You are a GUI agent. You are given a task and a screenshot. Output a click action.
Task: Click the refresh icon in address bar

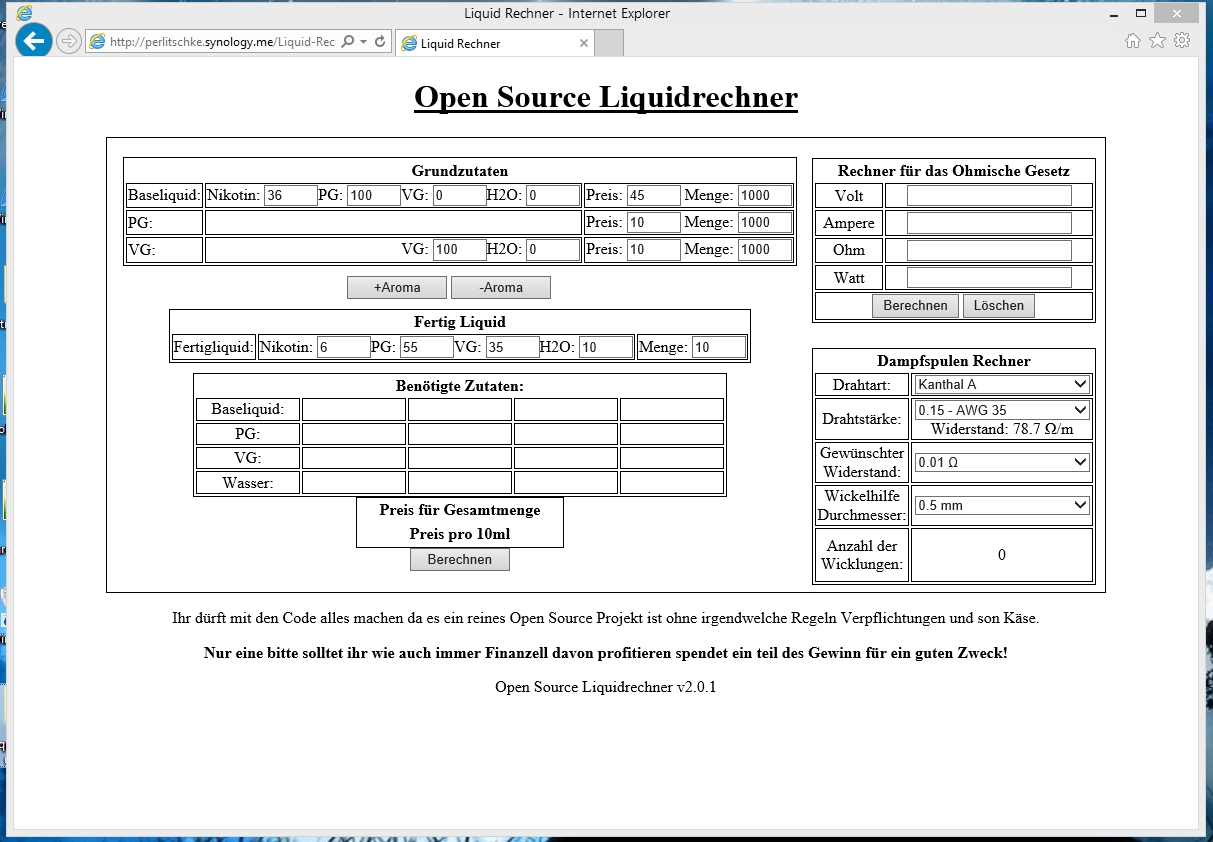click(380, 42)
